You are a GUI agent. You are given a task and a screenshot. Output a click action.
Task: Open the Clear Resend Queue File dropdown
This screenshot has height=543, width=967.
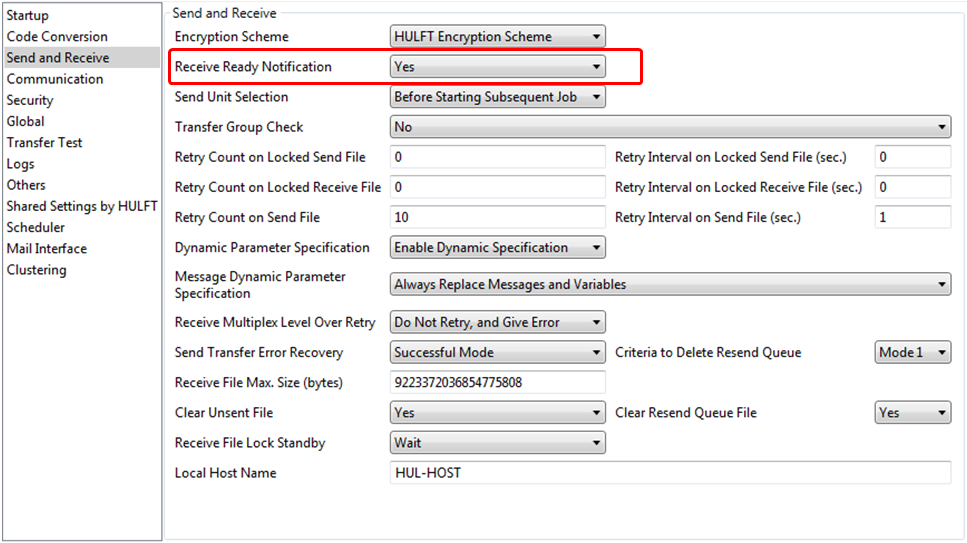pos(912,412)
